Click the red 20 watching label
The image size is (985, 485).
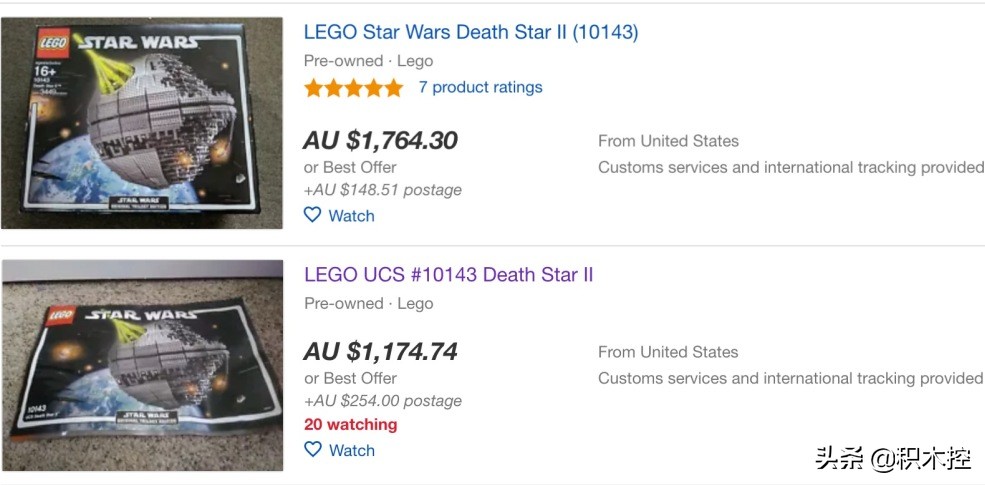pyautogui.click(x=351, y=424)
